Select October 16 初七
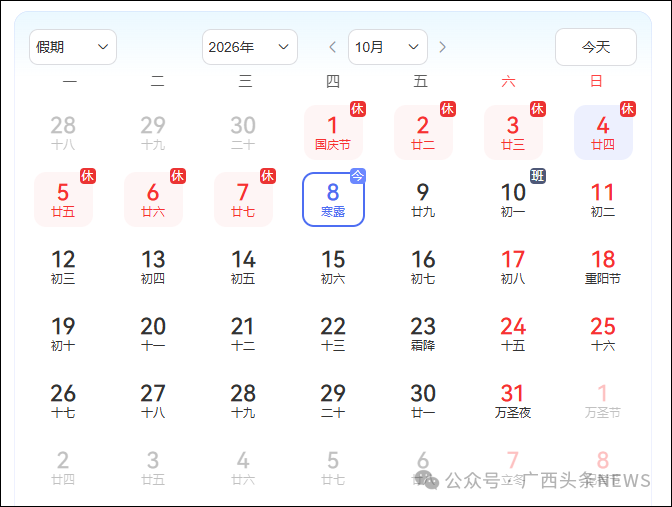672x507 pixels. pos(423,267)
